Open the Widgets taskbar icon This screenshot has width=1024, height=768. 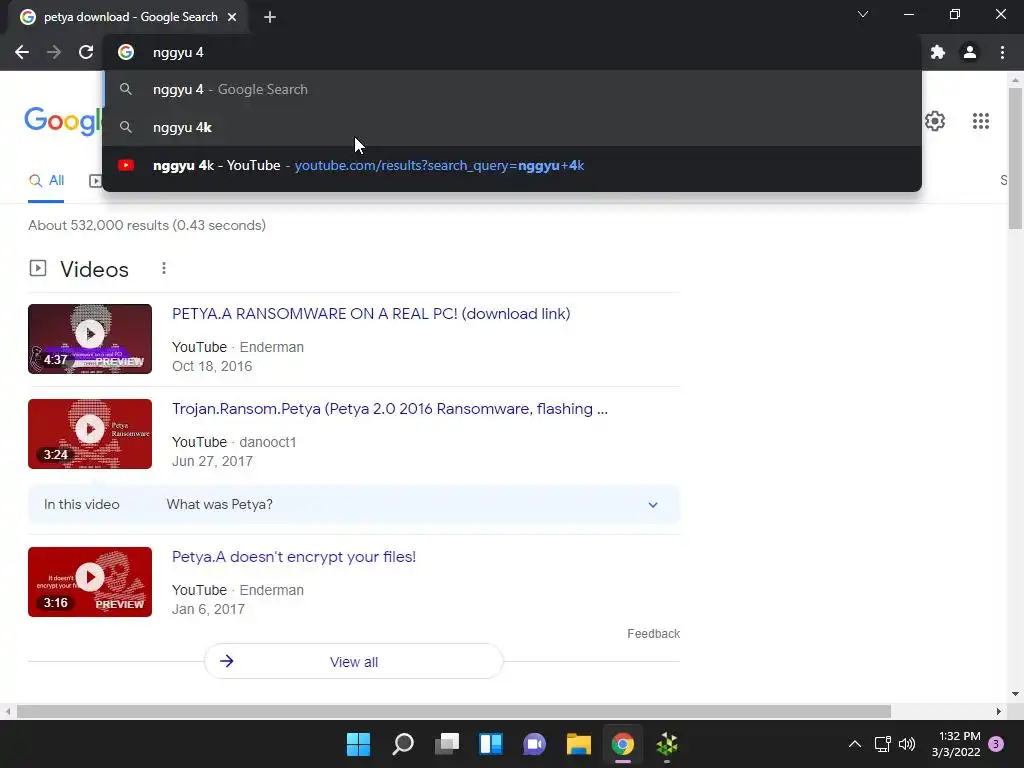(490, 744)
